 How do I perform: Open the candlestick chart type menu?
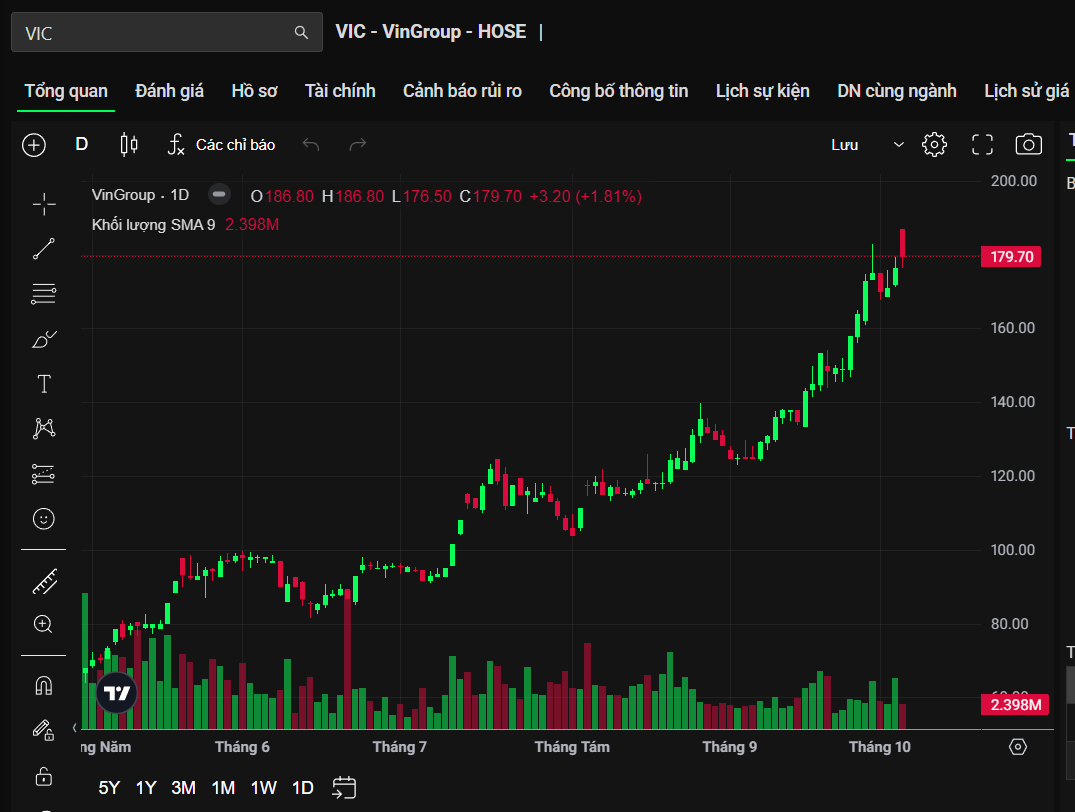click(128, 145)
